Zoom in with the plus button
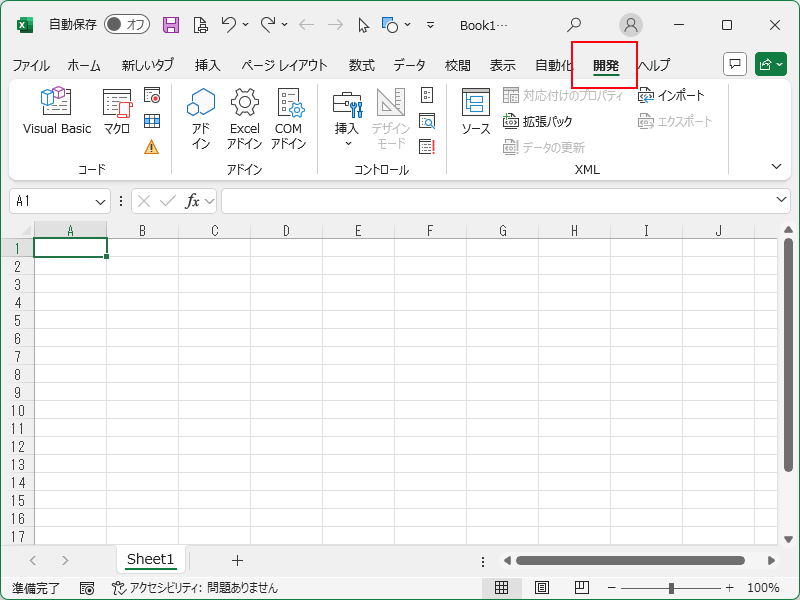Image resolution: width=800 pixels, height=600 pixels. pyautogui.click(x=730, y=588)
